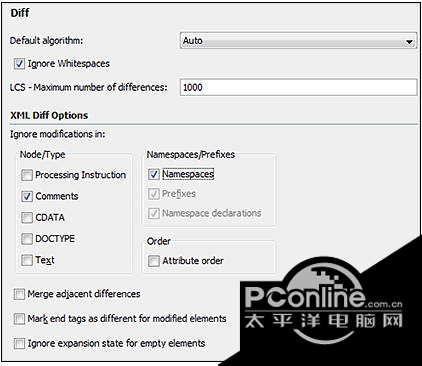Check Merge adjacent differences
The width and height of the screenshot is (422, 366).
19,294
